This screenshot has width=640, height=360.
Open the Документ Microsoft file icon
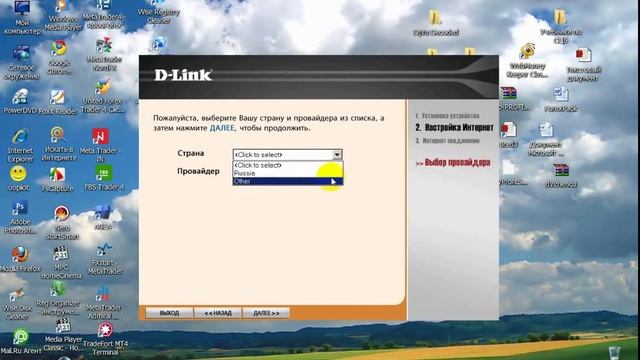tap(546, 140)
